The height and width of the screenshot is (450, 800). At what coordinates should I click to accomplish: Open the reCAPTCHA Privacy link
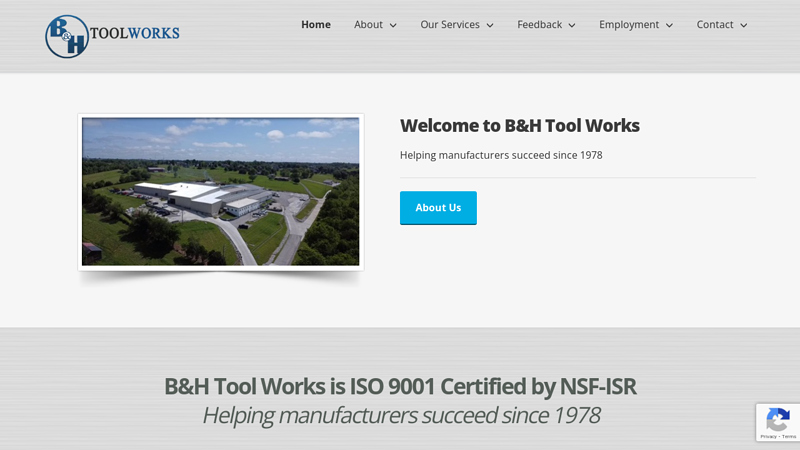(x=768, y=437)
